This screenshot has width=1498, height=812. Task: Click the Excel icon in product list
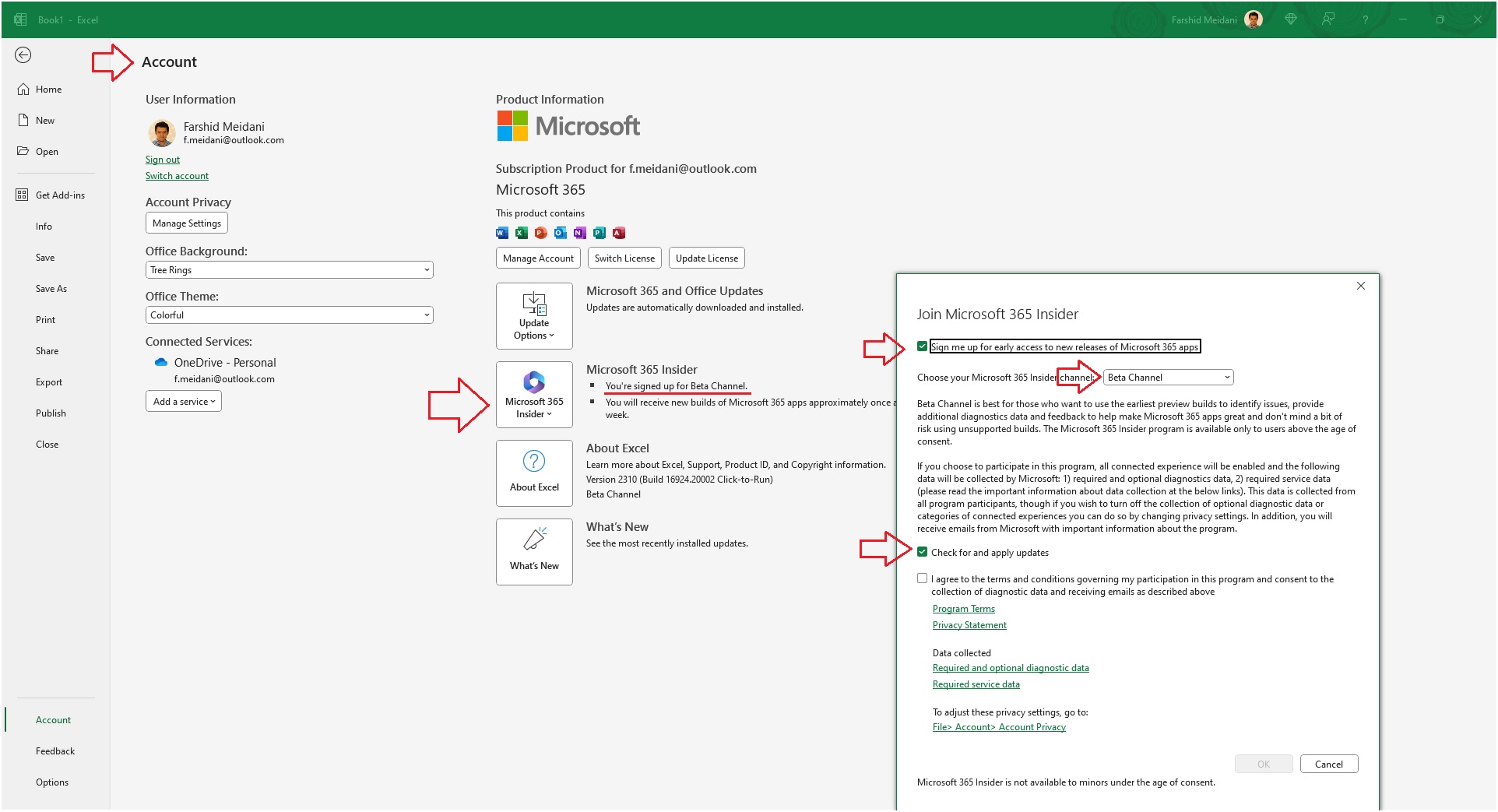click(x=522, y=233)
